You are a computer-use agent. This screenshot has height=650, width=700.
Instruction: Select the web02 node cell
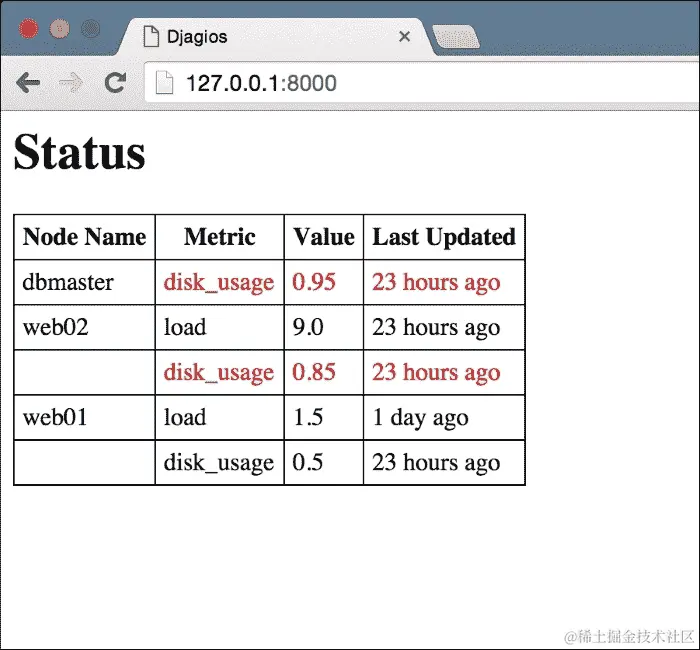84,327
